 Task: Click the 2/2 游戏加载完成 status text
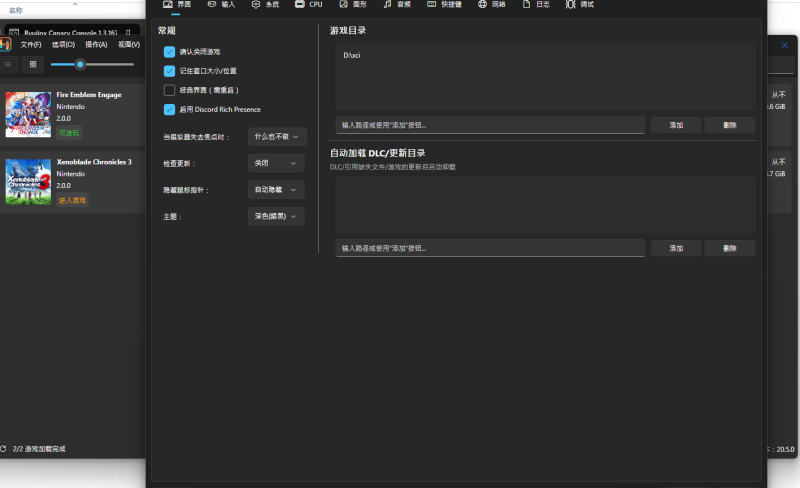pos(39,449)
